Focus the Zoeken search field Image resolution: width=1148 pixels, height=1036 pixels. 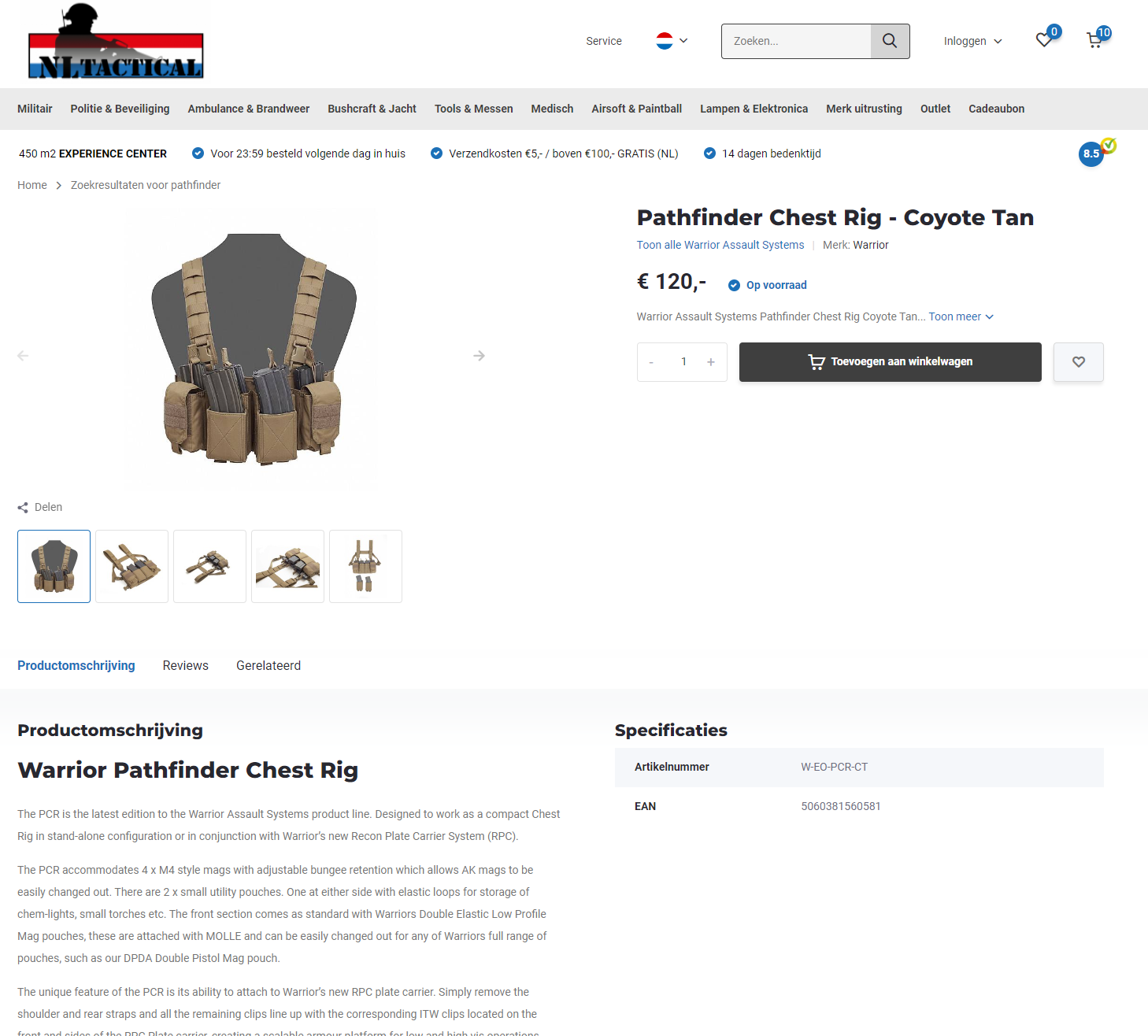(796, 41)
